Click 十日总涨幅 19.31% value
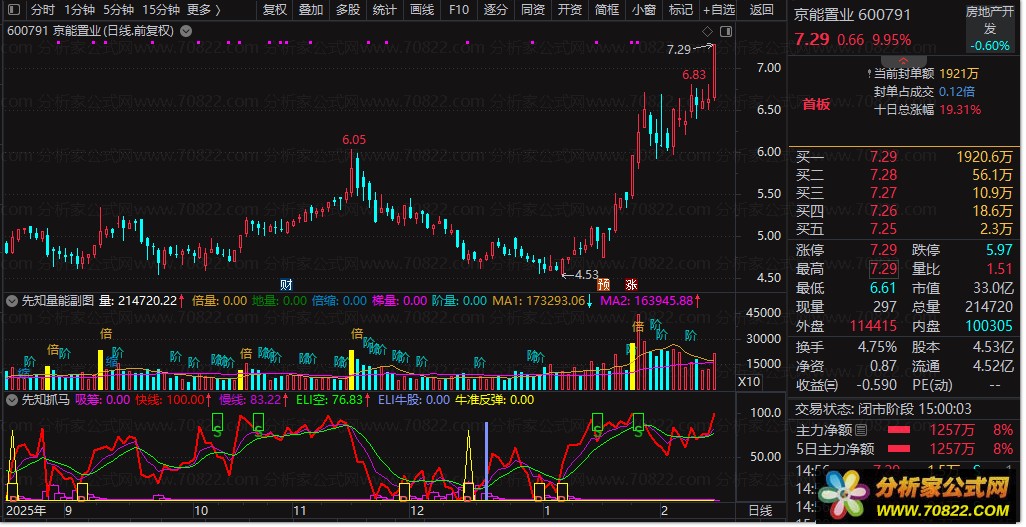1026x527 pixels. [x=960, y=110]
